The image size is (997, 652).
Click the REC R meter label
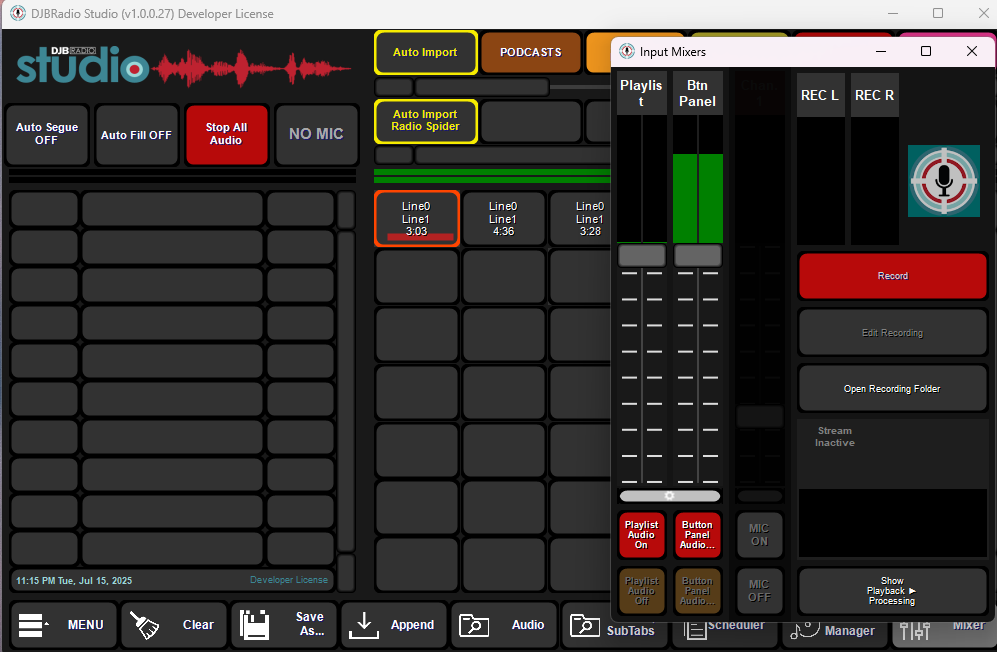[874, 95]
